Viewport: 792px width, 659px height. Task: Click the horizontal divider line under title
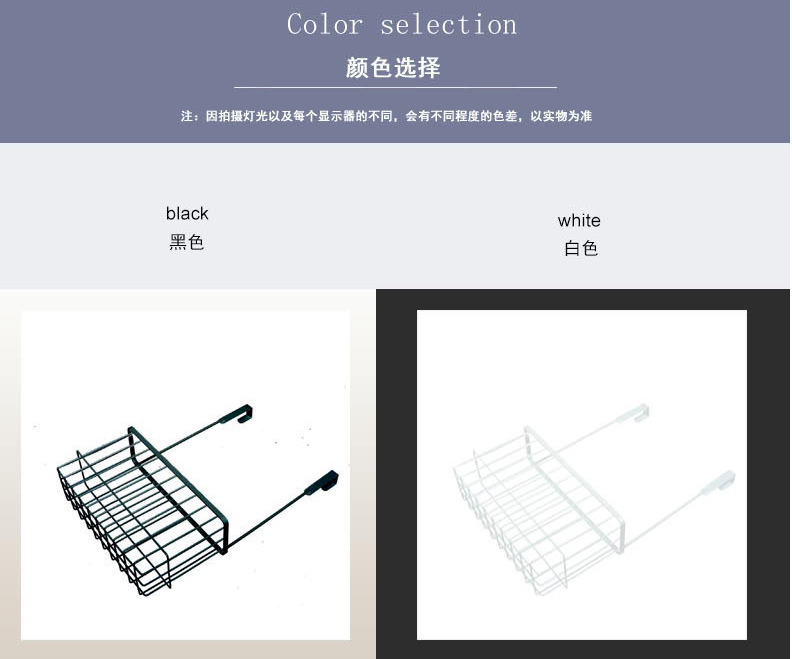point(395,88)
